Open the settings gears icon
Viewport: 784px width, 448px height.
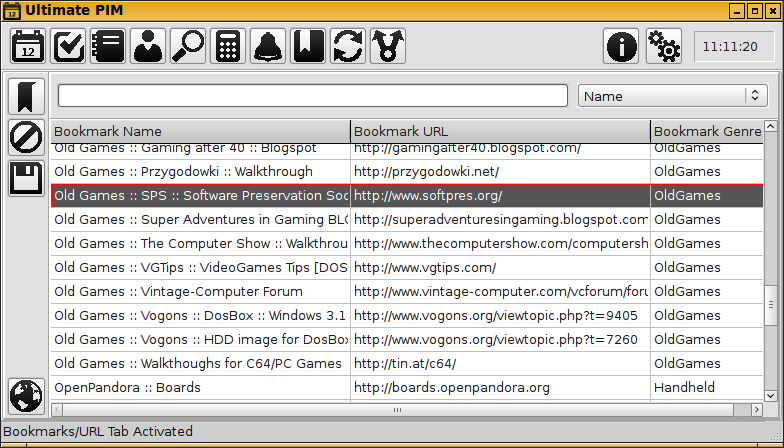point(663,46)
